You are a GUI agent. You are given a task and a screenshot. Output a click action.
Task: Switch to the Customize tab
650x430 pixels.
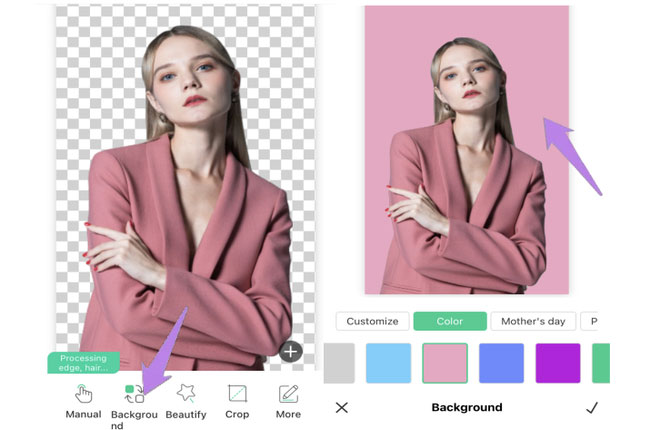tap(372, 321)
